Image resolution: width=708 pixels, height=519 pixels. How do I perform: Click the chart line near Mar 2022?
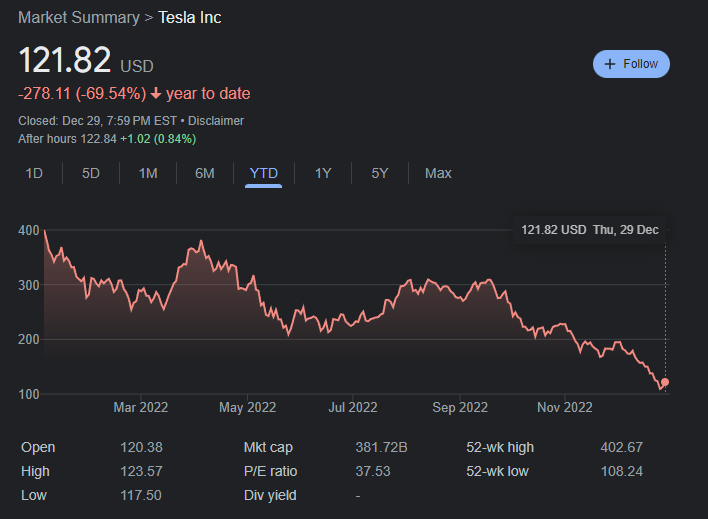click(140, 297)
